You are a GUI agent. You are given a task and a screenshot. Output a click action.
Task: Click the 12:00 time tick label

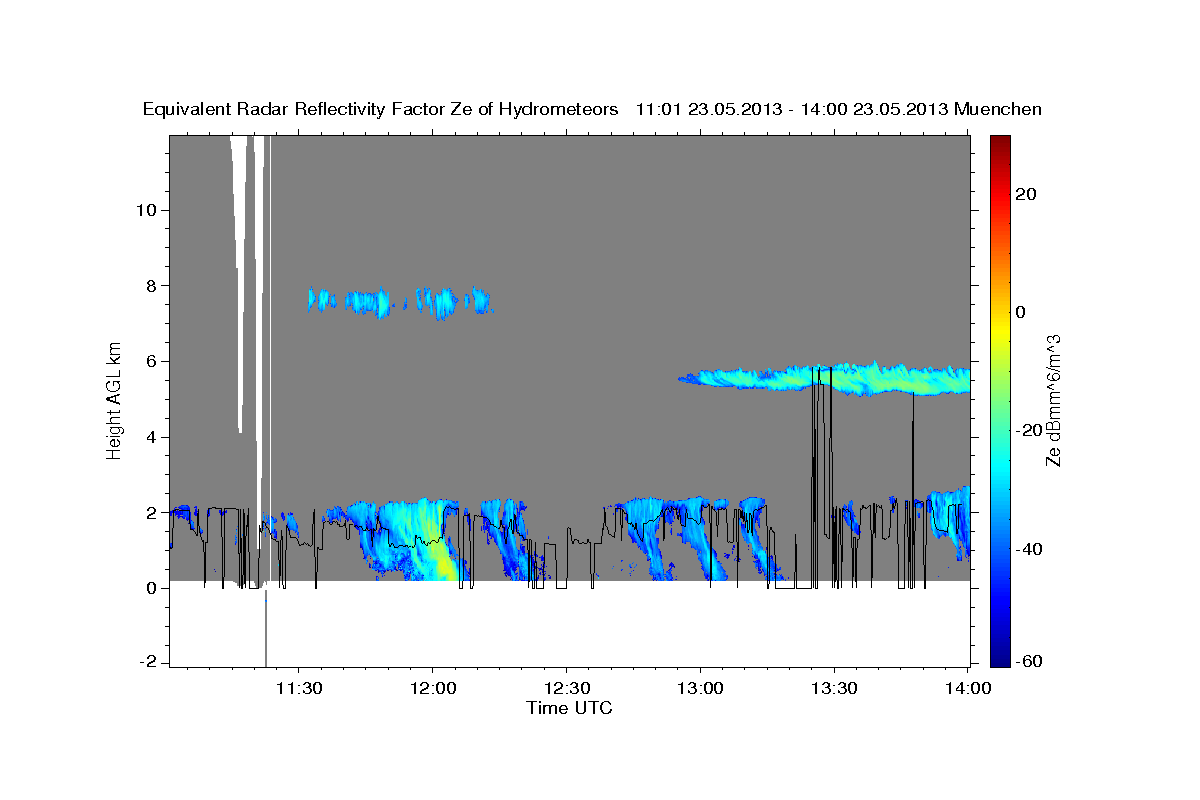(x=432, y=688)
